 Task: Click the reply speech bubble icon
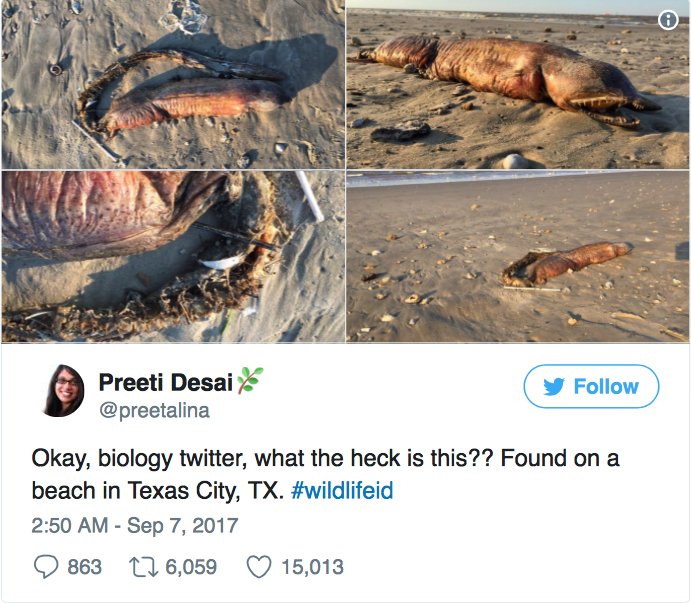tap(45, 567)
